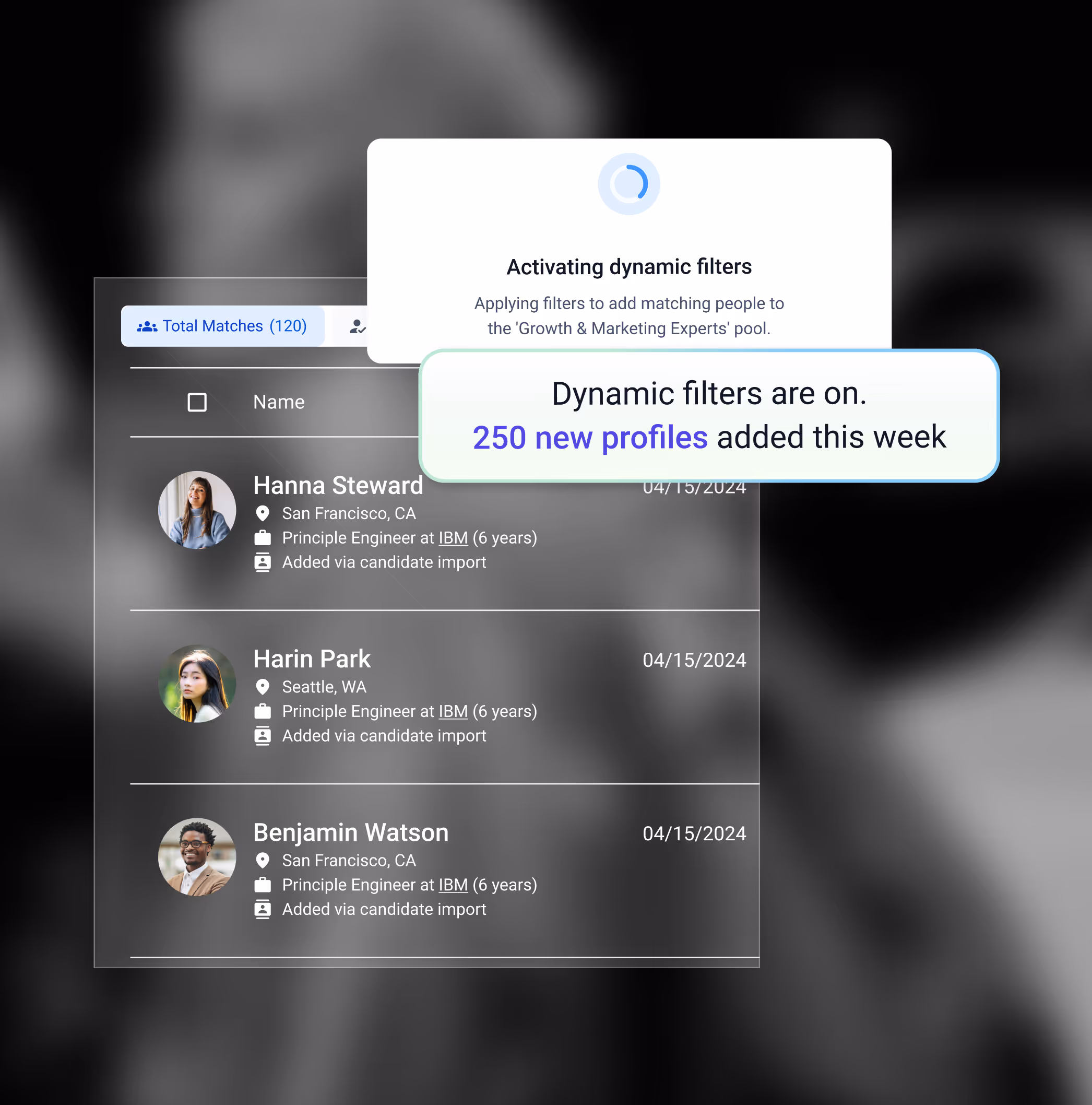Click 'Added via candidate import' under Hanna Steward

coord(384,562)
